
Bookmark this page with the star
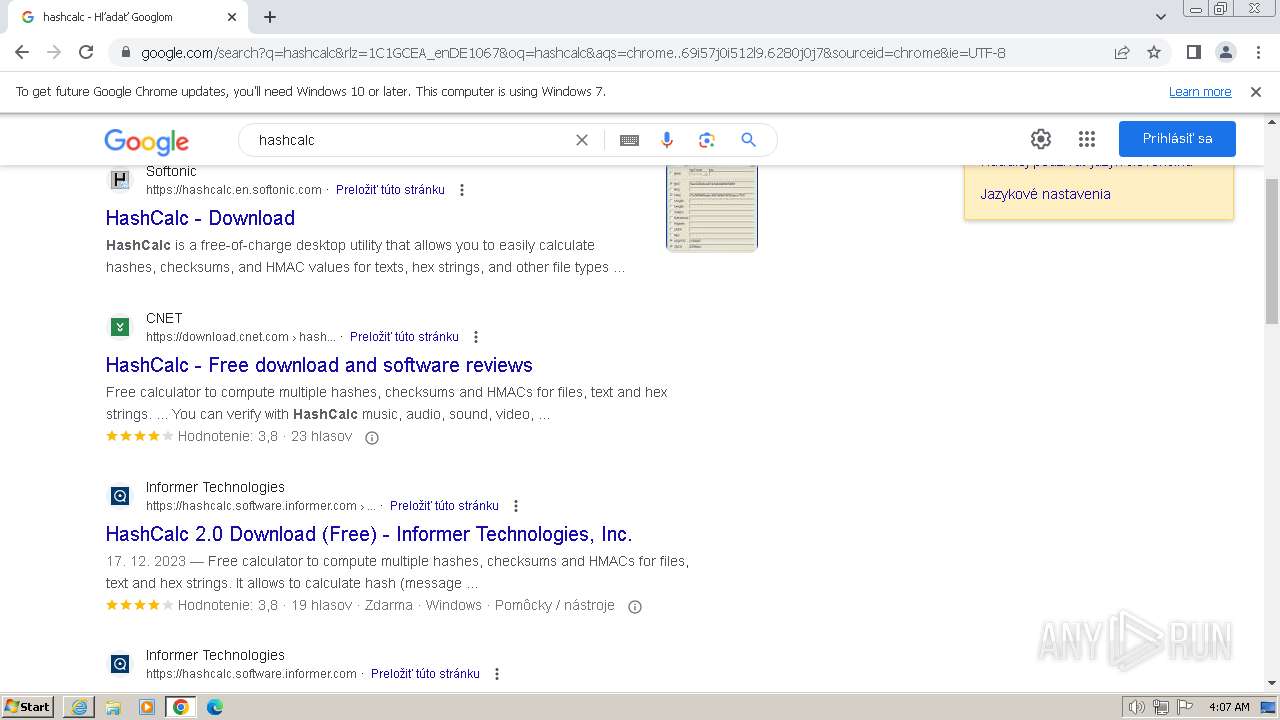pyautogui.click(x=1154, y=52)
